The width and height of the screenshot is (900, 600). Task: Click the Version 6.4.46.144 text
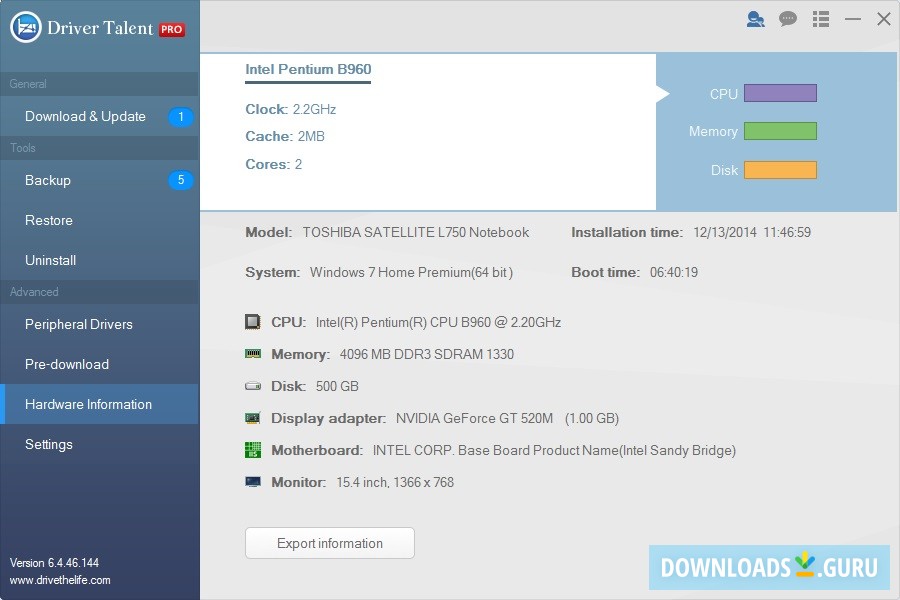(x=55, y=563)
